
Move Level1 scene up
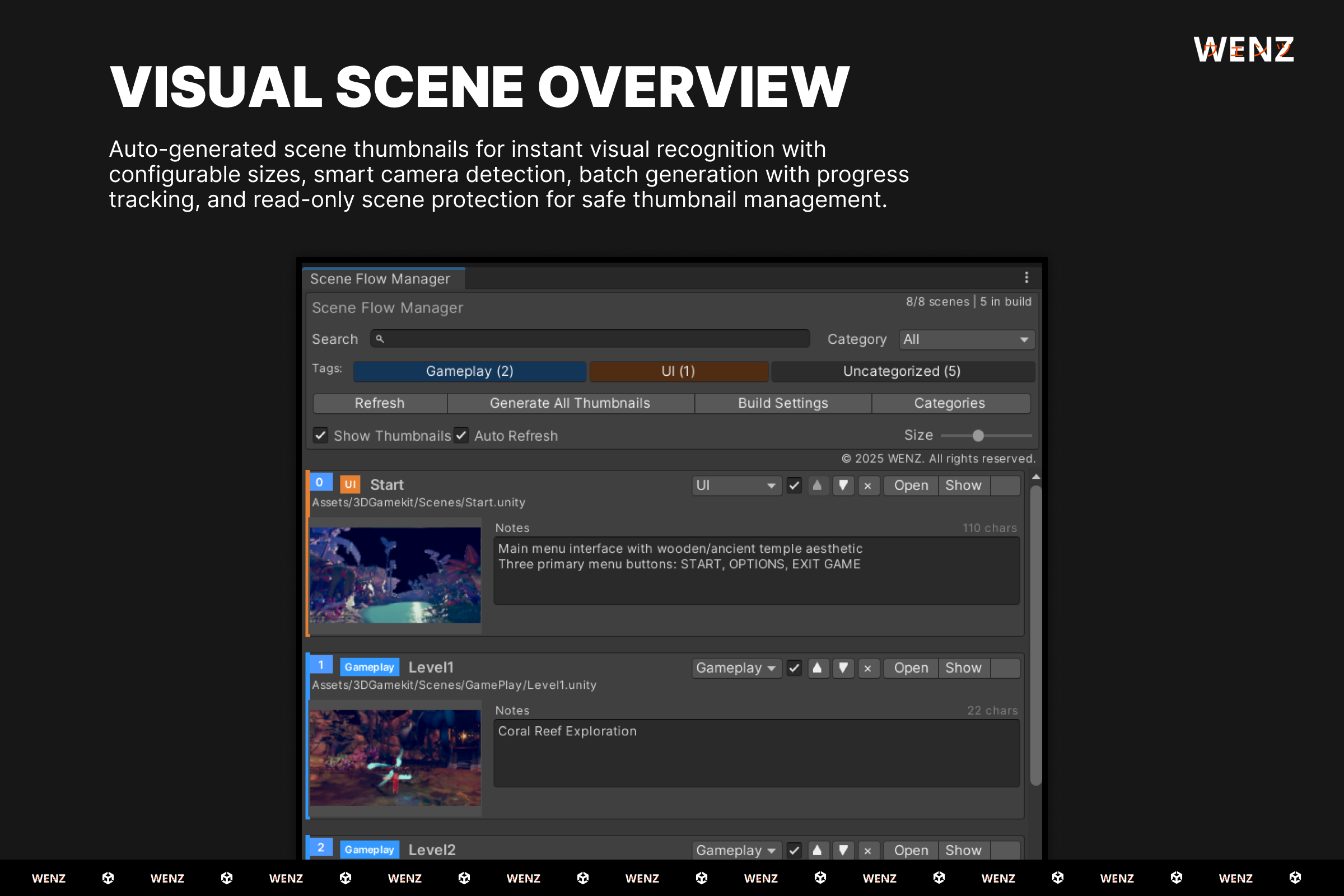pyautogui.click(x=817, y=668)
